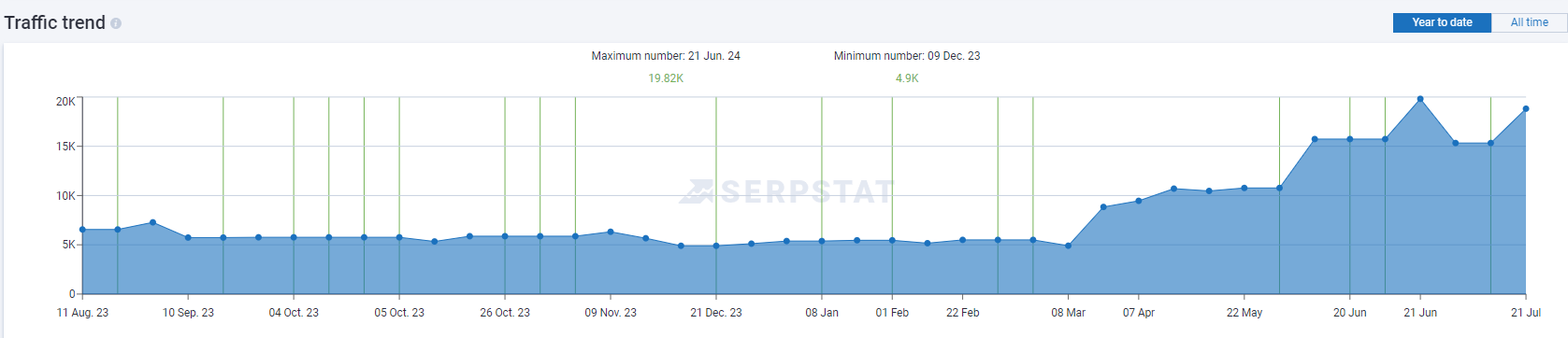Click the data point above 09 Nov. 23
The image size is (1568, 338).
[611, 232]
